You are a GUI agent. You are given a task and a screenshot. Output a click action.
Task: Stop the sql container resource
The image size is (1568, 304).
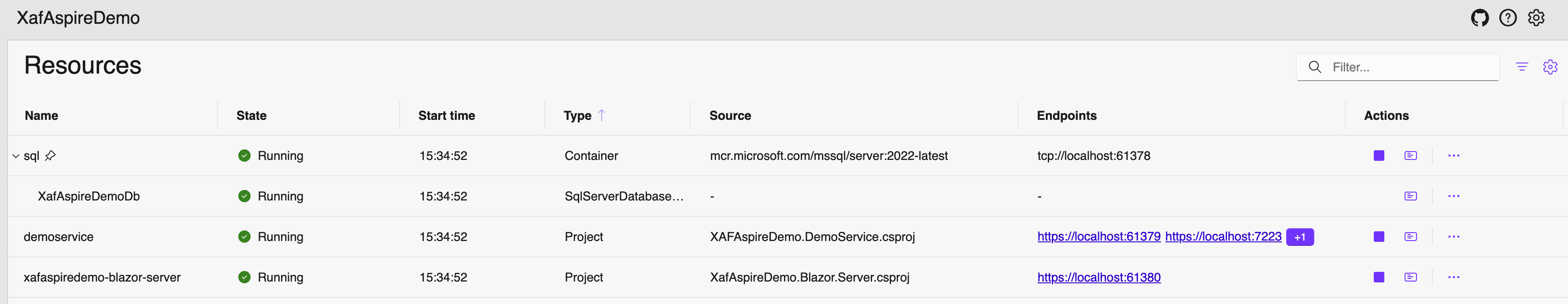click(1379, 156)
